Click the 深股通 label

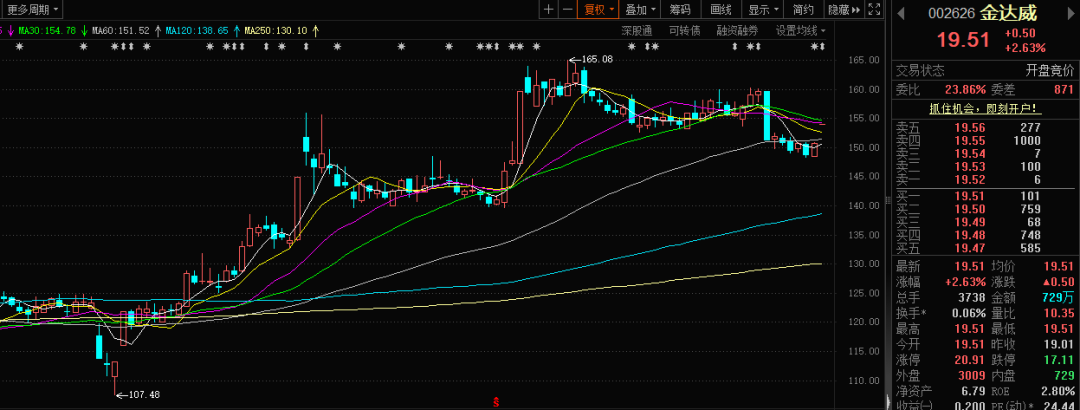637,31
